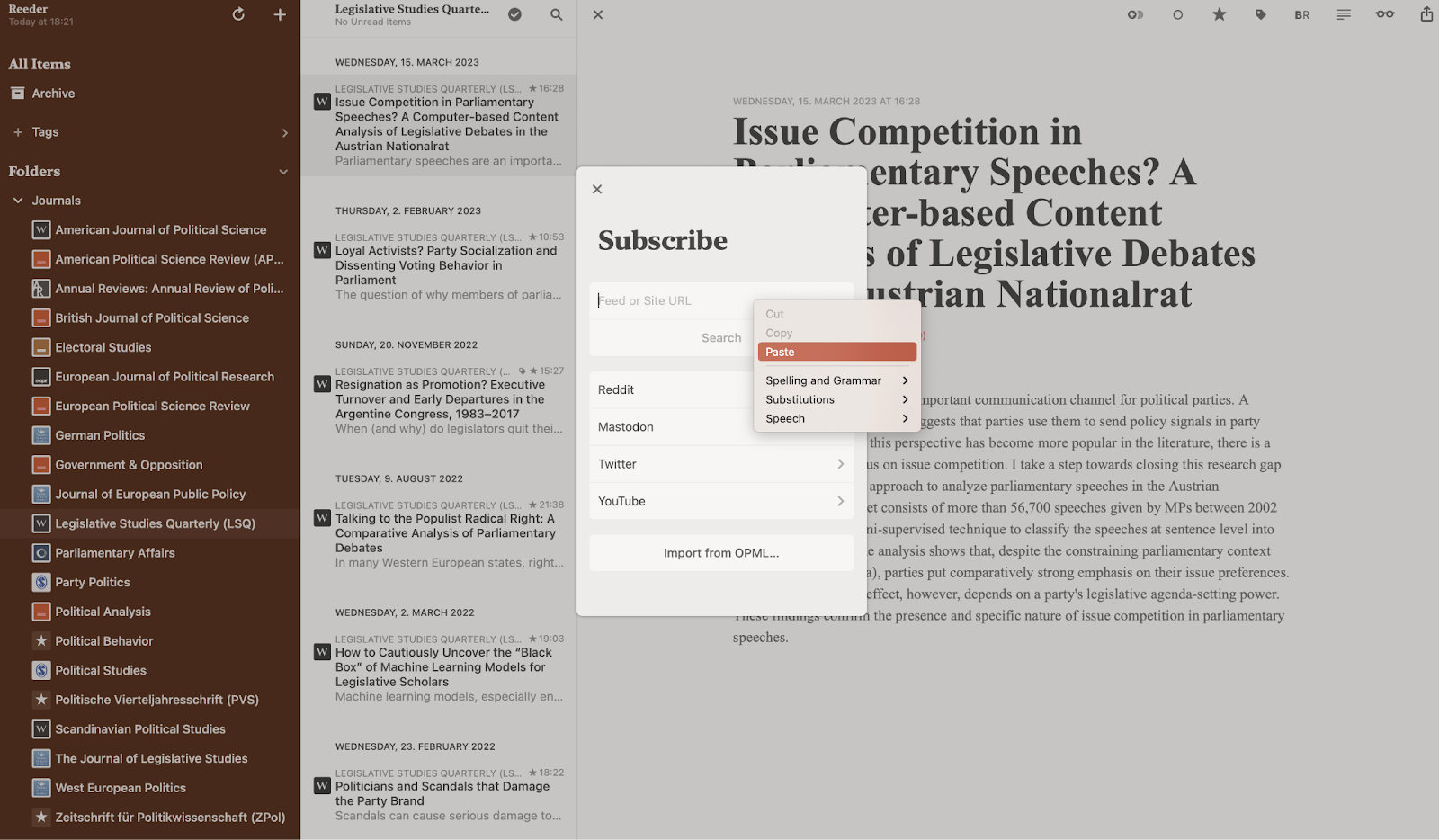The width and height of the screenshot is (1439, 840).
Task: Select the 'Issue Competition in Parliamentary Speeches' list item
Action: [439, 125]
